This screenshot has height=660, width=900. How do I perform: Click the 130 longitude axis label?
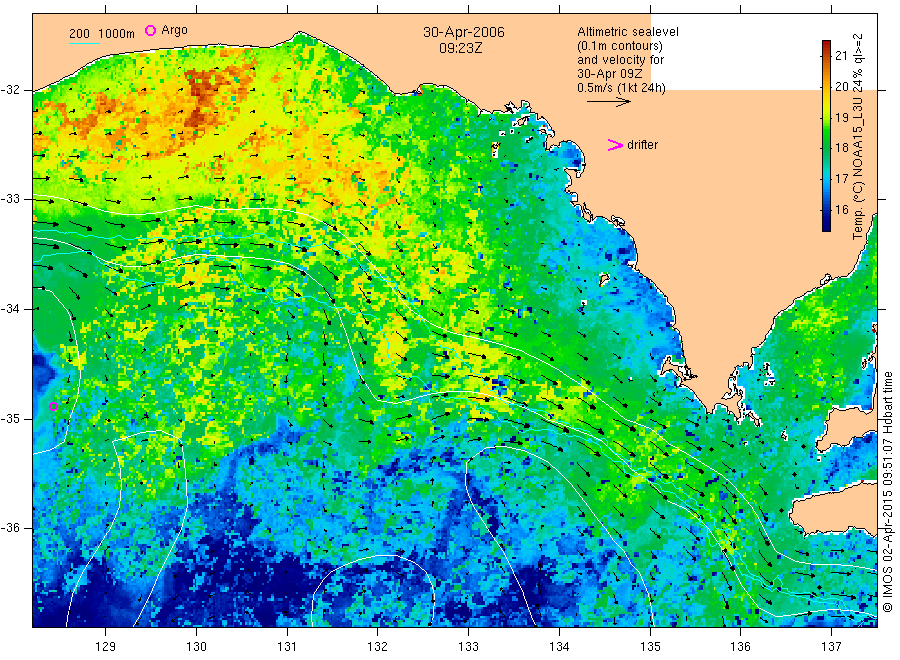196,647
